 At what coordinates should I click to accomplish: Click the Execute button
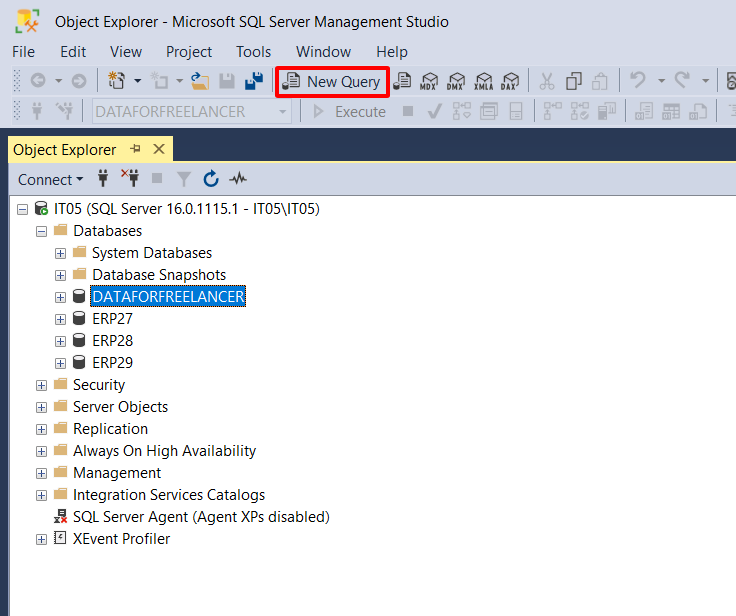click(349, 112)
